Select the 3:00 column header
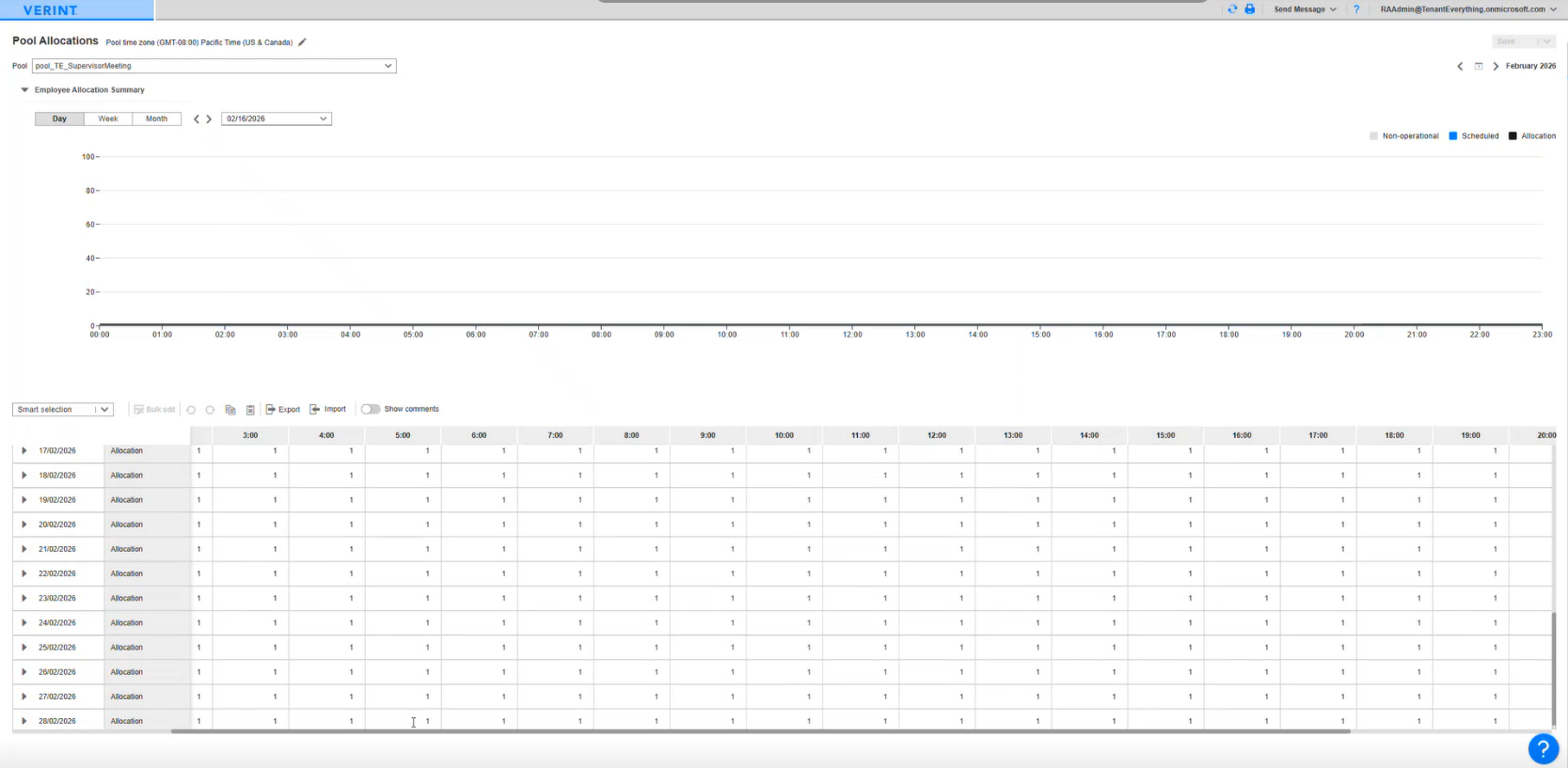 (250, 435)
